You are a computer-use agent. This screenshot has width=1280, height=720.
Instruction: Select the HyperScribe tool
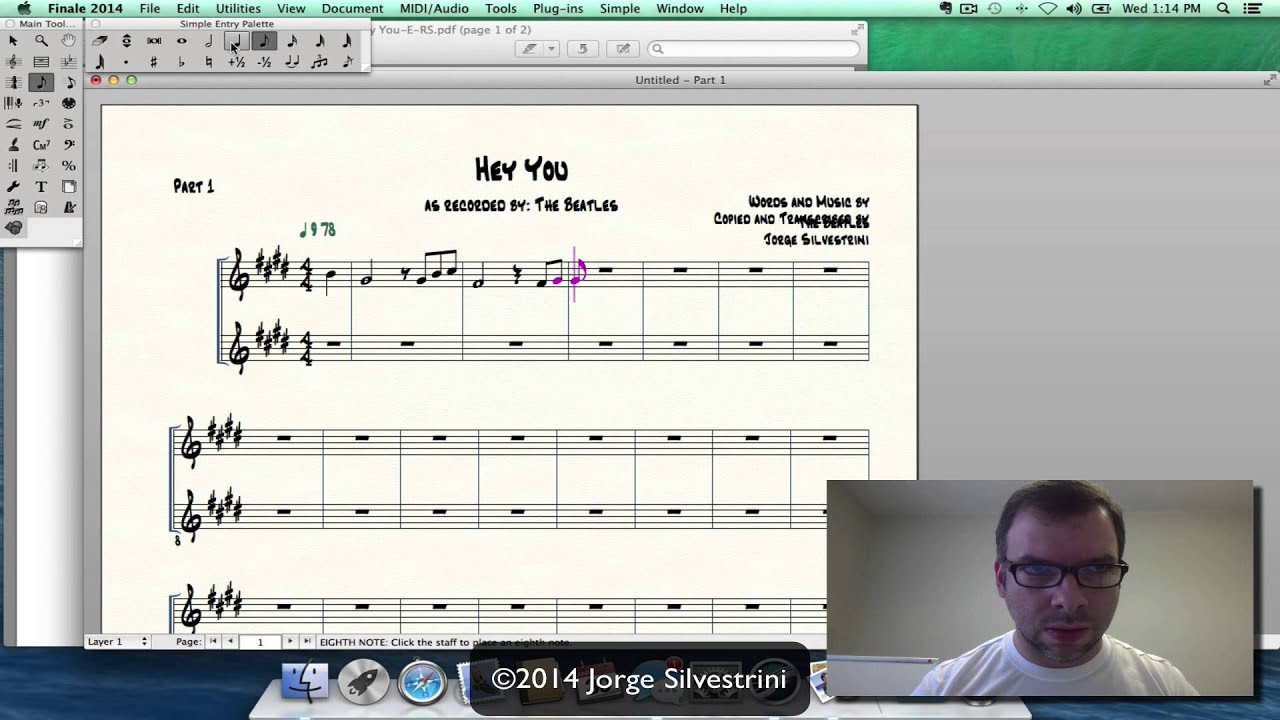click(x=13, y=103)
